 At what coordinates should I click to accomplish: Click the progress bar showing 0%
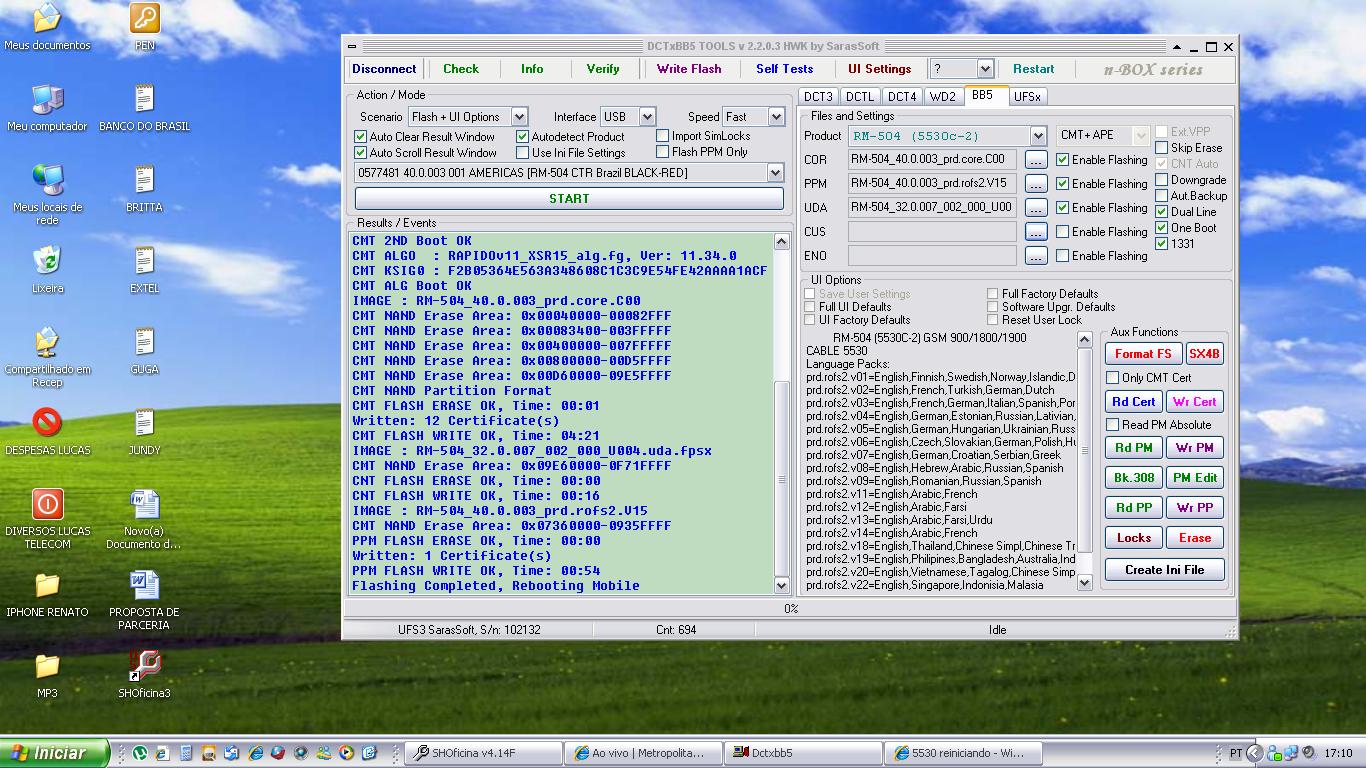pyautogui.click(x=790, y=608)
